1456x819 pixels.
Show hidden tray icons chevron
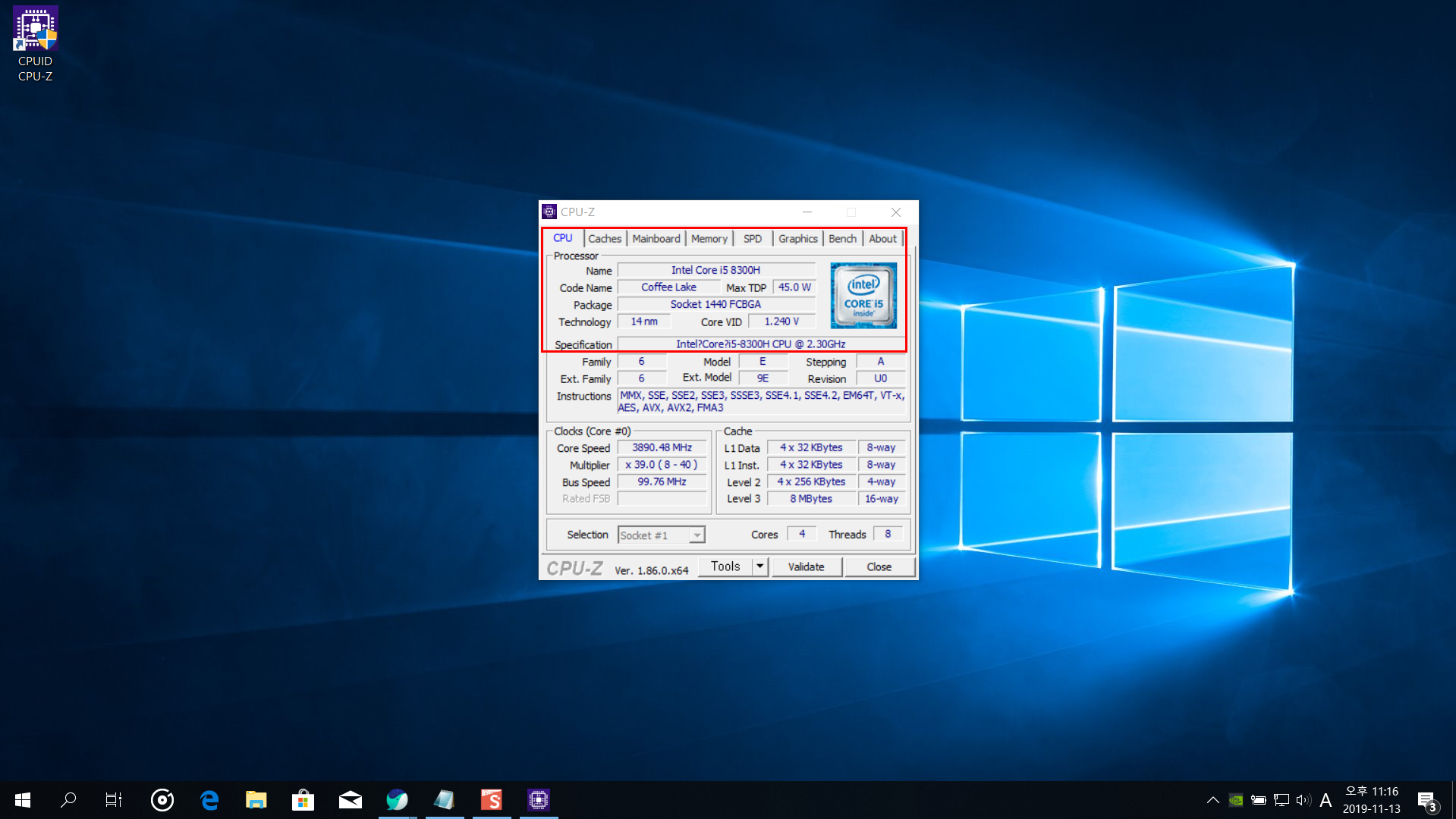coord(1212,800)
